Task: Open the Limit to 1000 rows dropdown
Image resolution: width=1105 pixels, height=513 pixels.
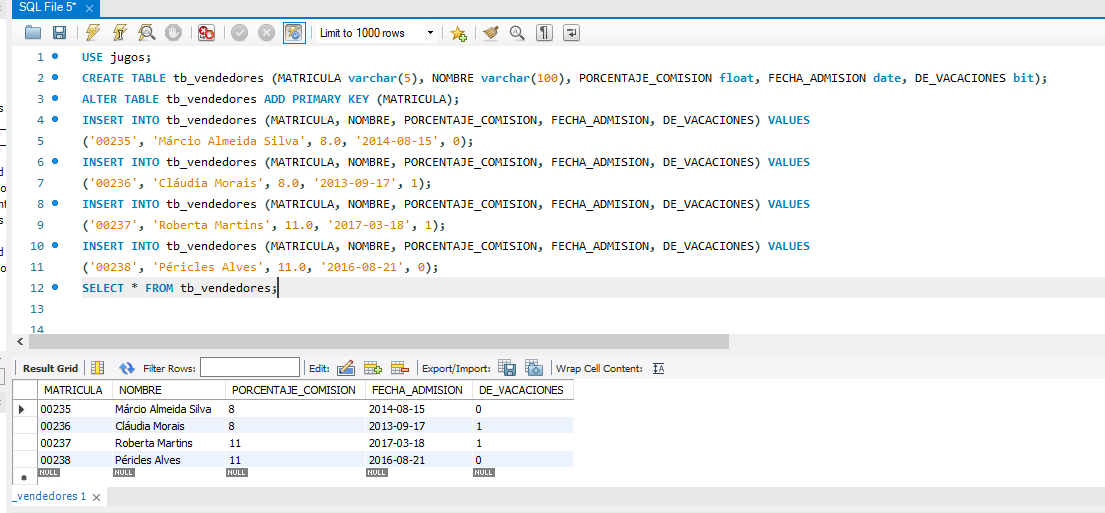Action: pyautogui.click(x=376, y=33)
